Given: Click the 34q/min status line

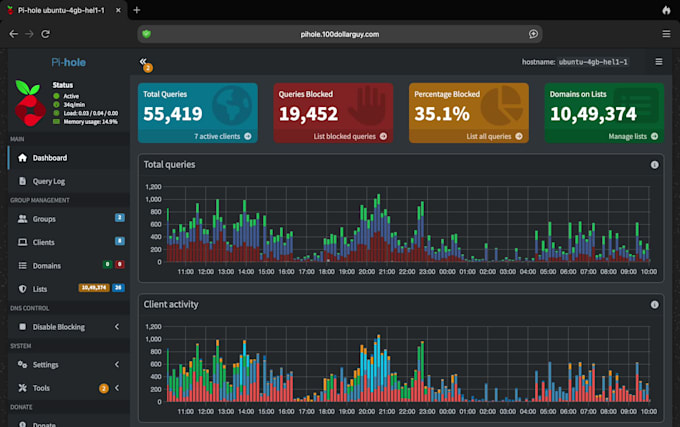Looking at the screenshot, I should click(74, 104).
